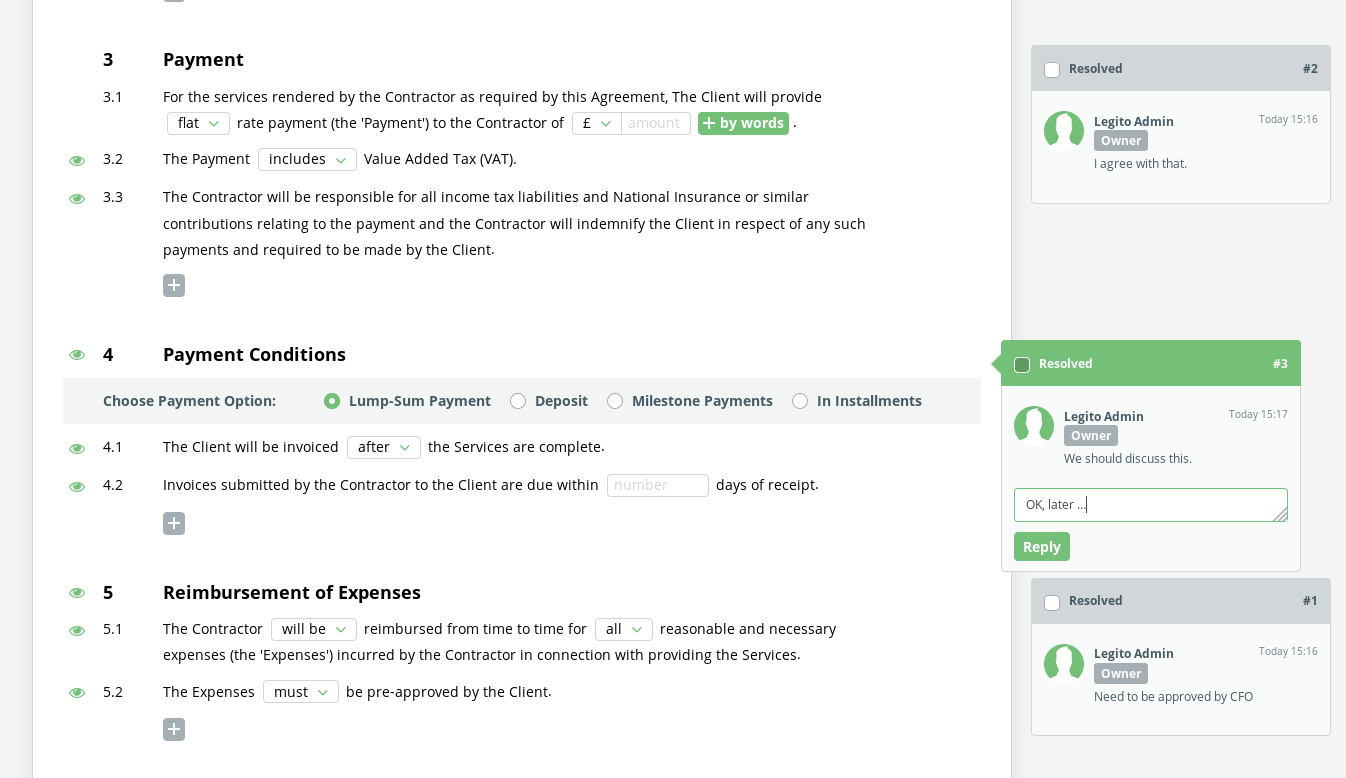Mark comment #2 as Resolved

coord(1052,69)
